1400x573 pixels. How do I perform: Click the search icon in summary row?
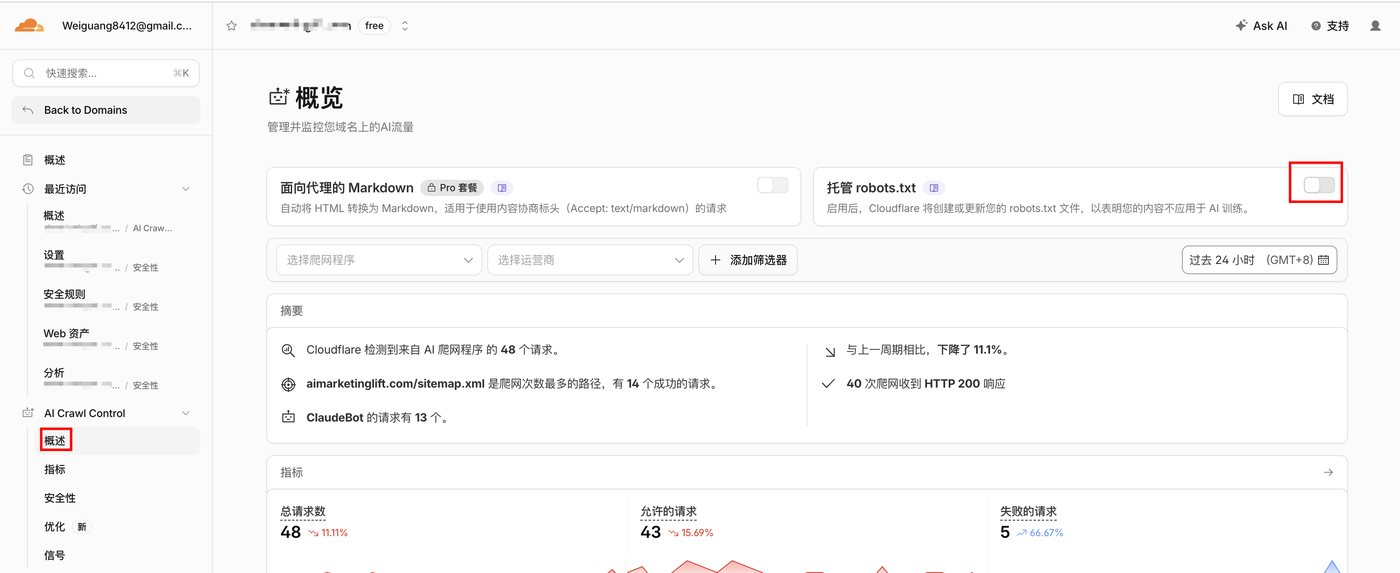point(288,351)
